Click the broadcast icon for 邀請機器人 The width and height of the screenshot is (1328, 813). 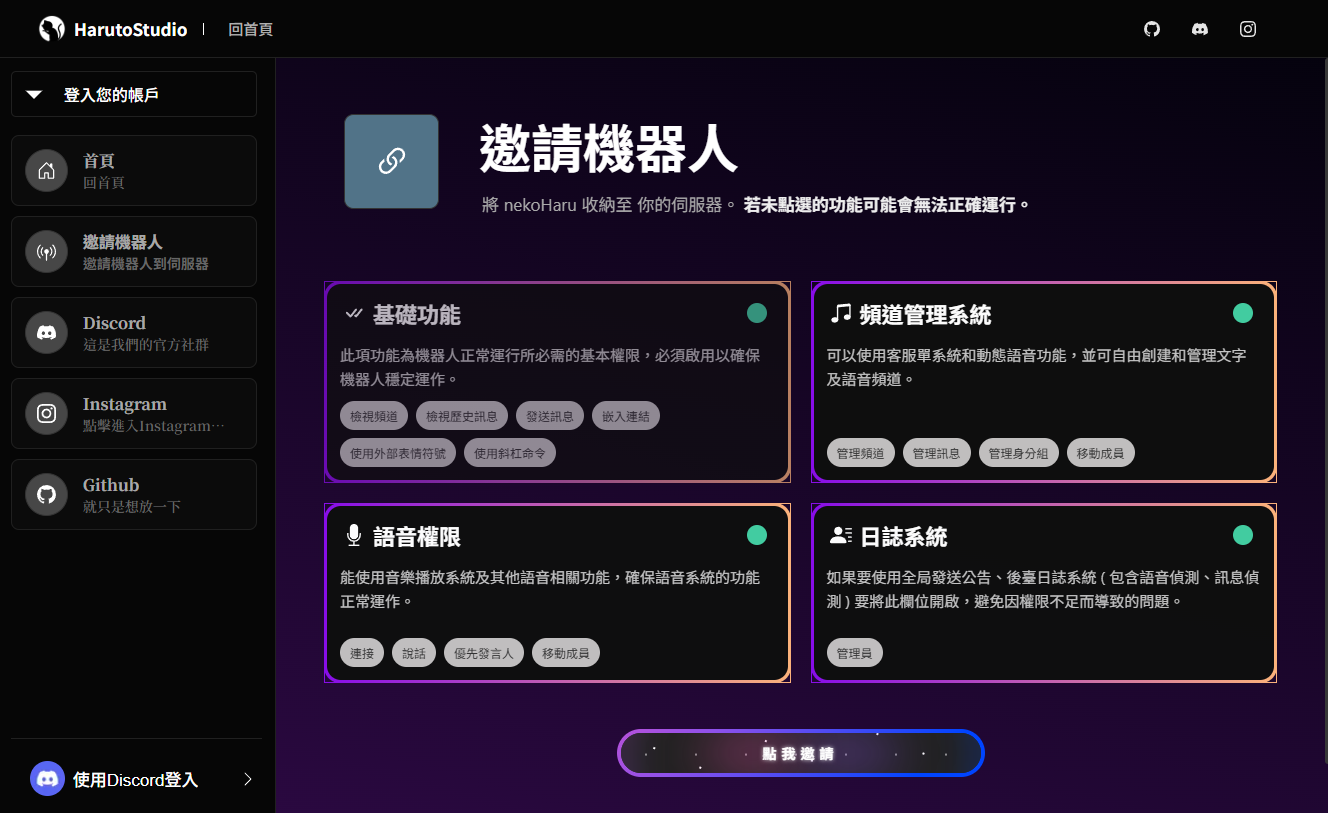(46, 252)
